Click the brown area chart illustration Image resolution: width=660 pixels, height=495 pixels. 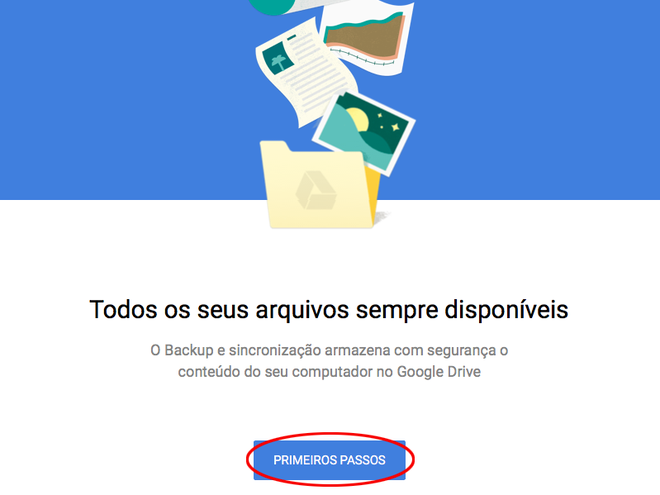365,37
